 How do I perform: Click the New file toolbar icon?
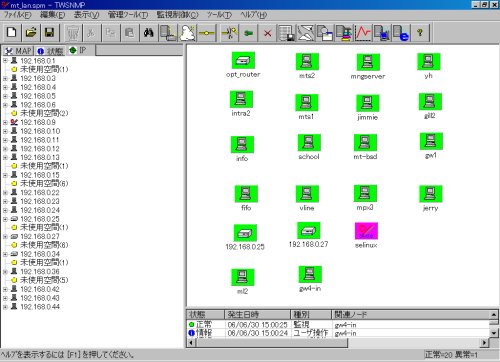pyautogui.click(x=12, y=33)
